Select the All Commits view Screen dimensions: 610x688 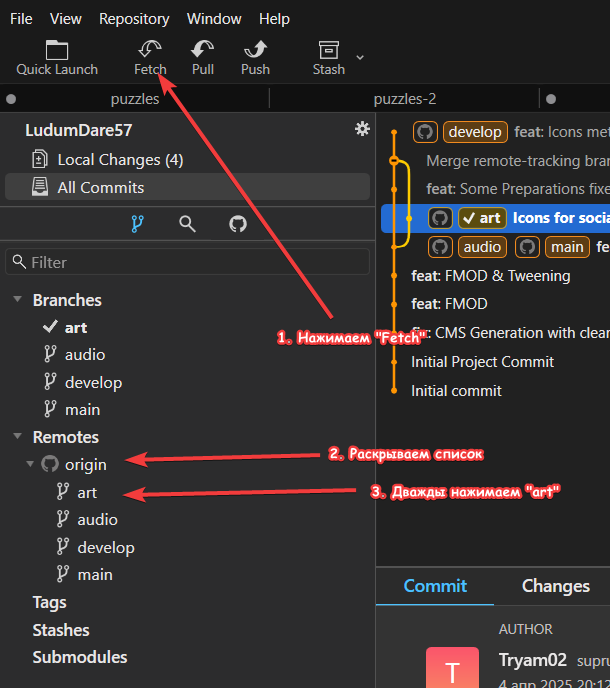[x=100, y=187]
